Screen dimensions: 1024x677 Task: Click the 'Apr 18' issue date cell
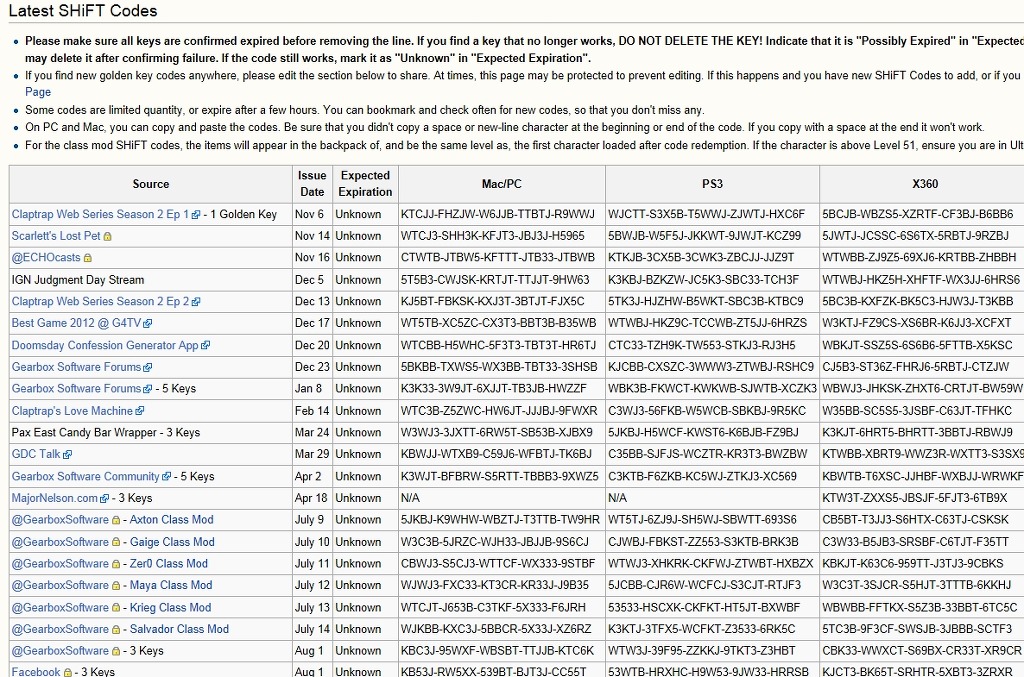(x=311, y=498)
